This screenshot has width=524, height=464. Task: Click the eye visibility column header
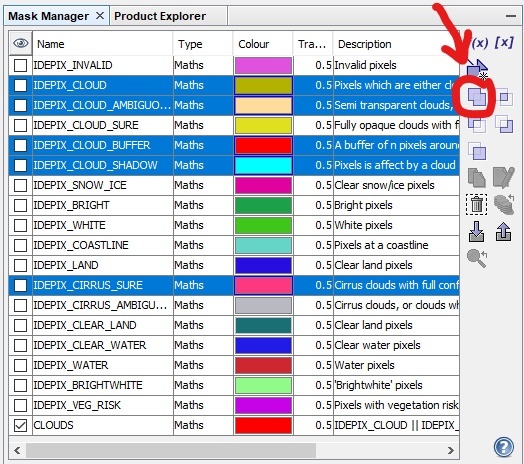point(20,43)
